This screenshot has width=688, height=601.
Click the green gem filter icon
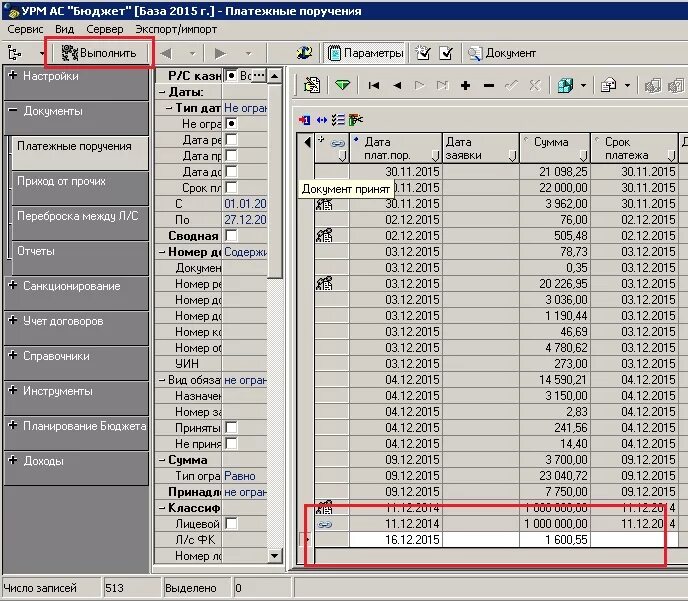coord(342,85)
